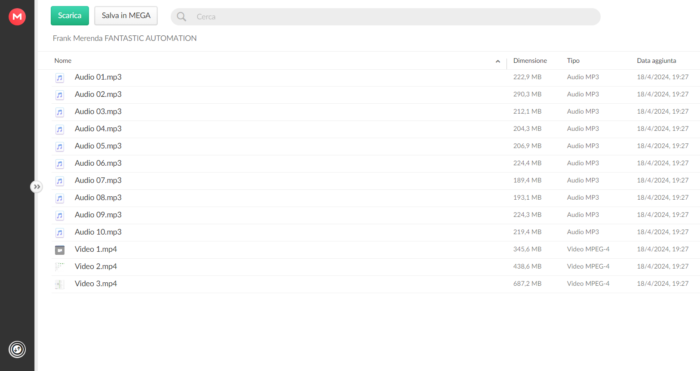Sort files by Data aggiunta column

pos(656,60)
